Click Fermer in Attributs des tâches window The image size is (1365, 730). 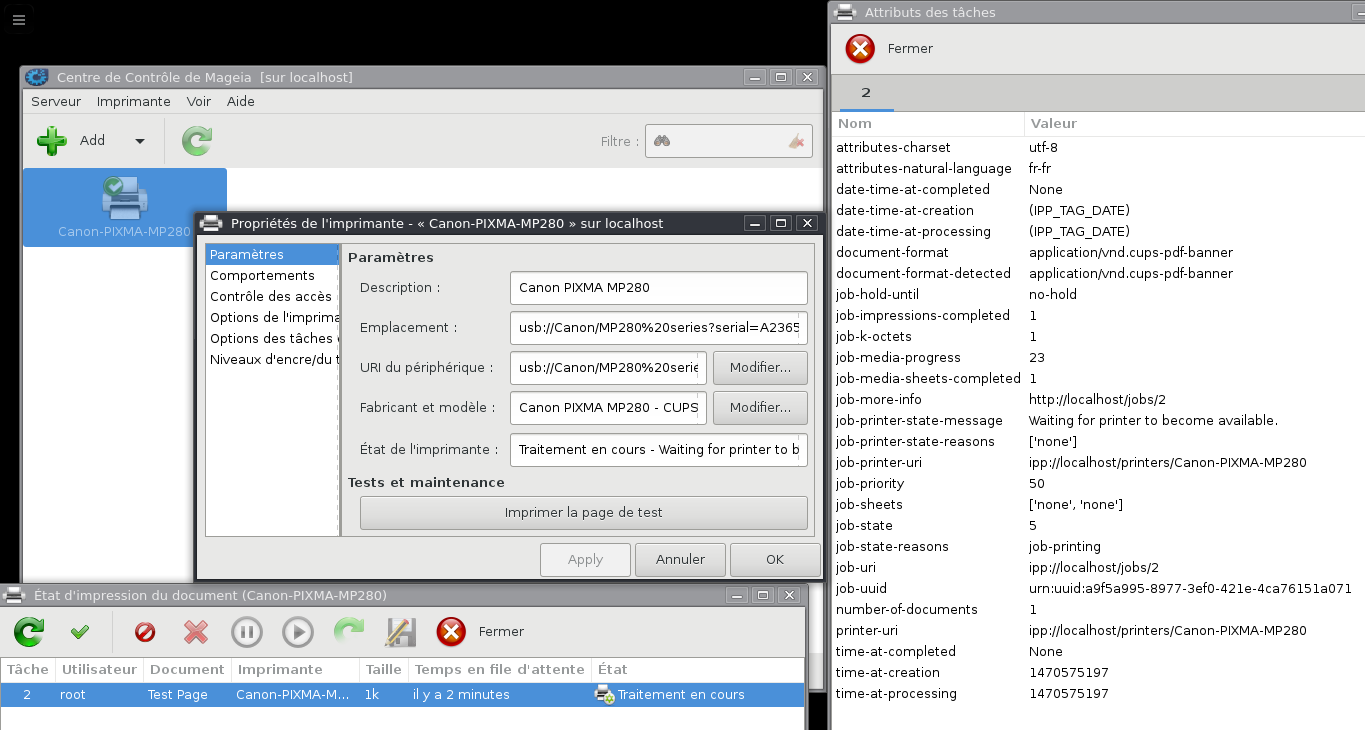click(889, 48)
